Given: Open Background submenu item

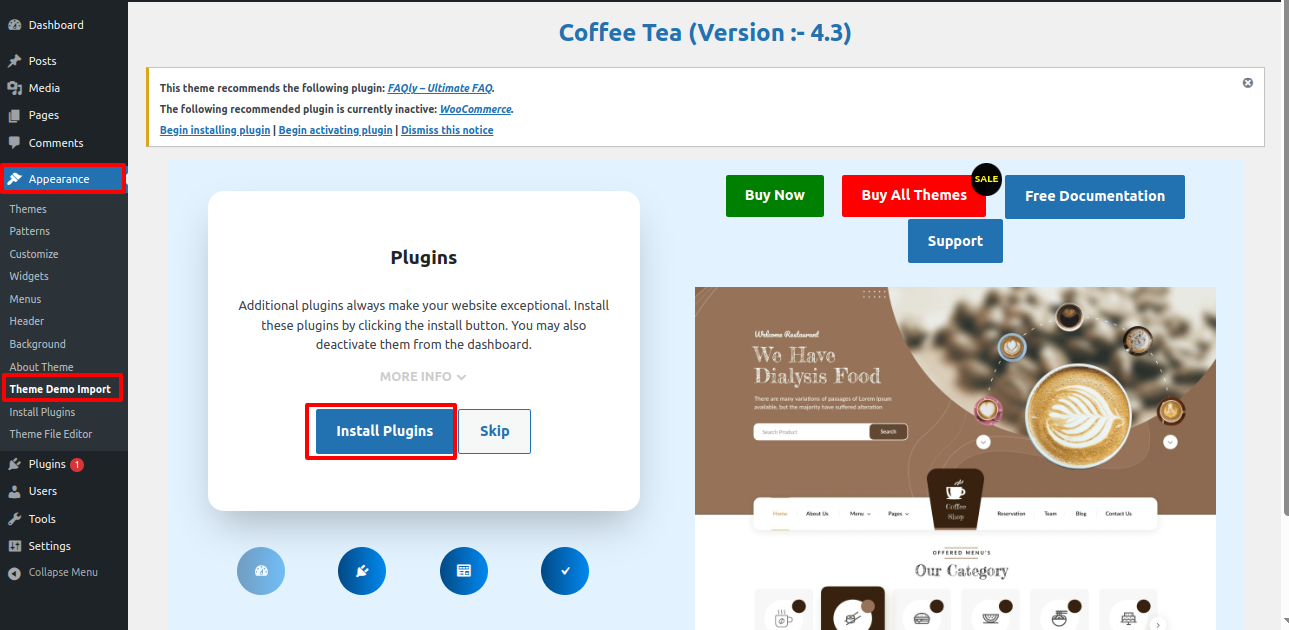Looking at the screenshot, I should click(x=38, y=344).
